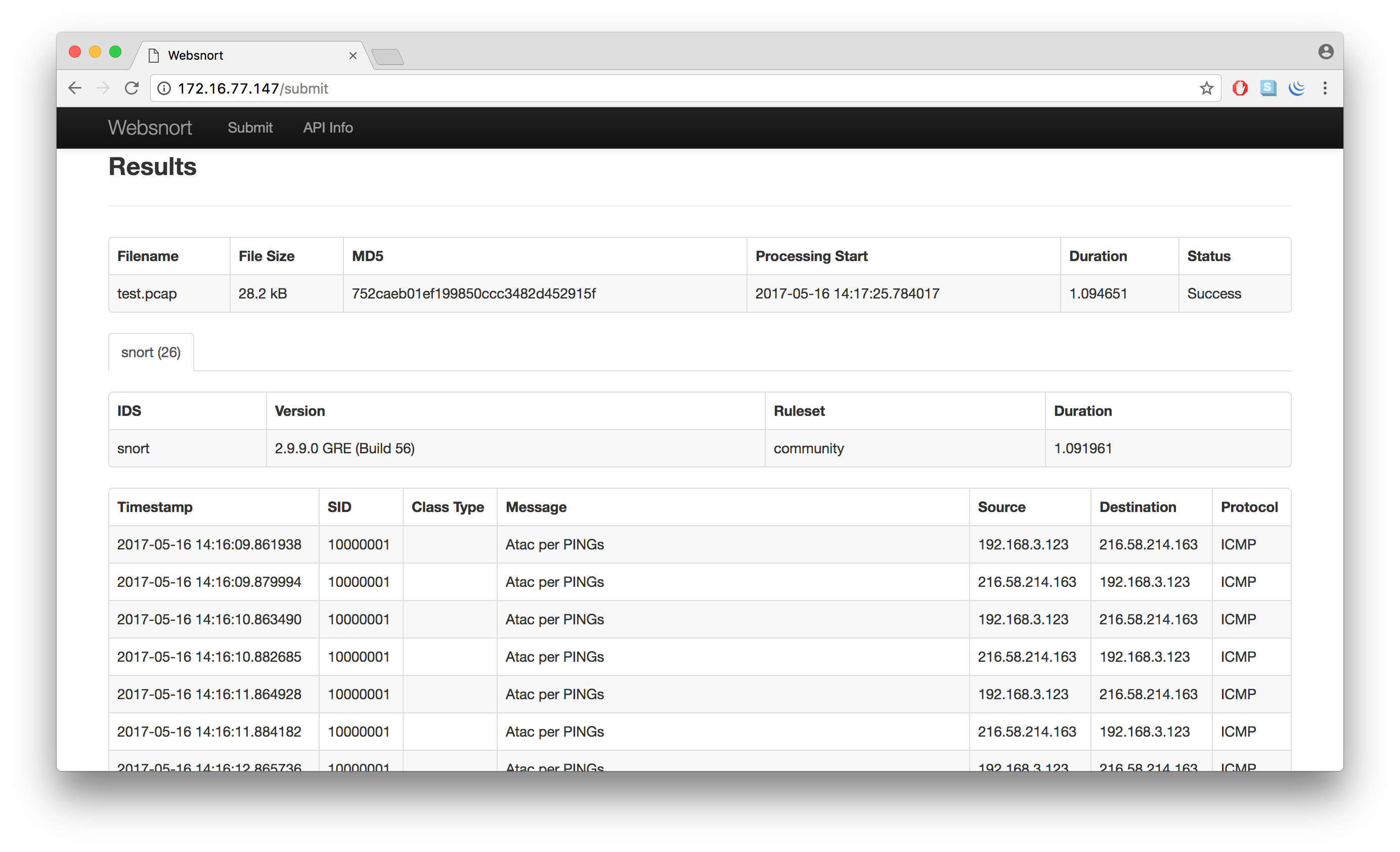The height and width of the screenshot is (852, 1400).
Task: Open the Chrome profile avatar
Action: pyautogui.click(x=1326, y=52)
